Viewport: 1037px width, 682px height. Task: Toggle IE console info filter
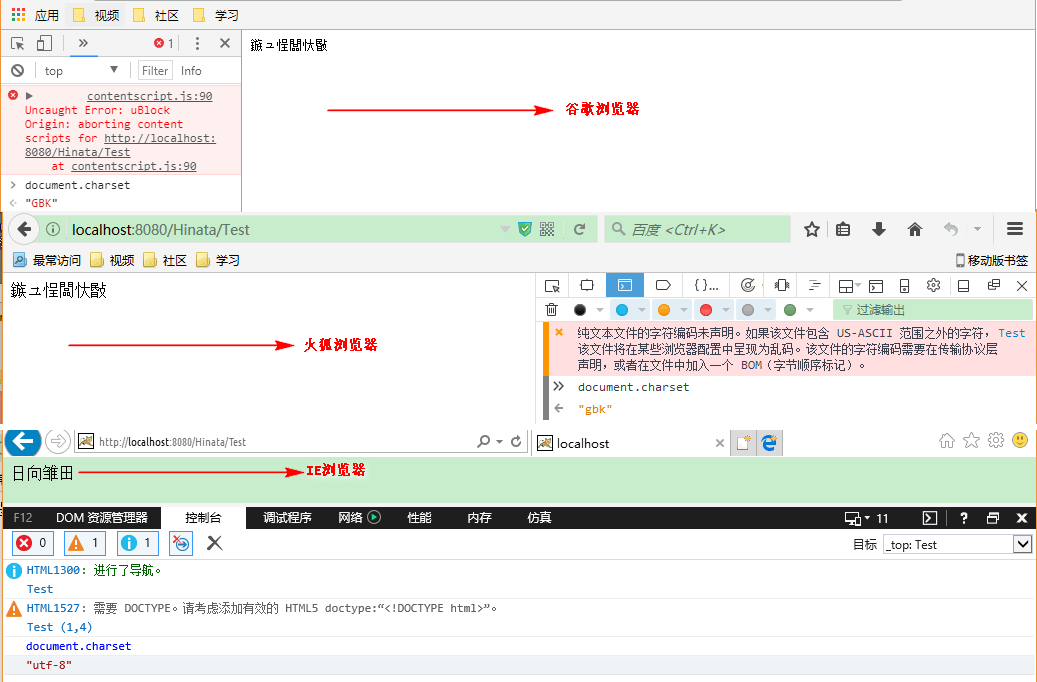point(138,544)
